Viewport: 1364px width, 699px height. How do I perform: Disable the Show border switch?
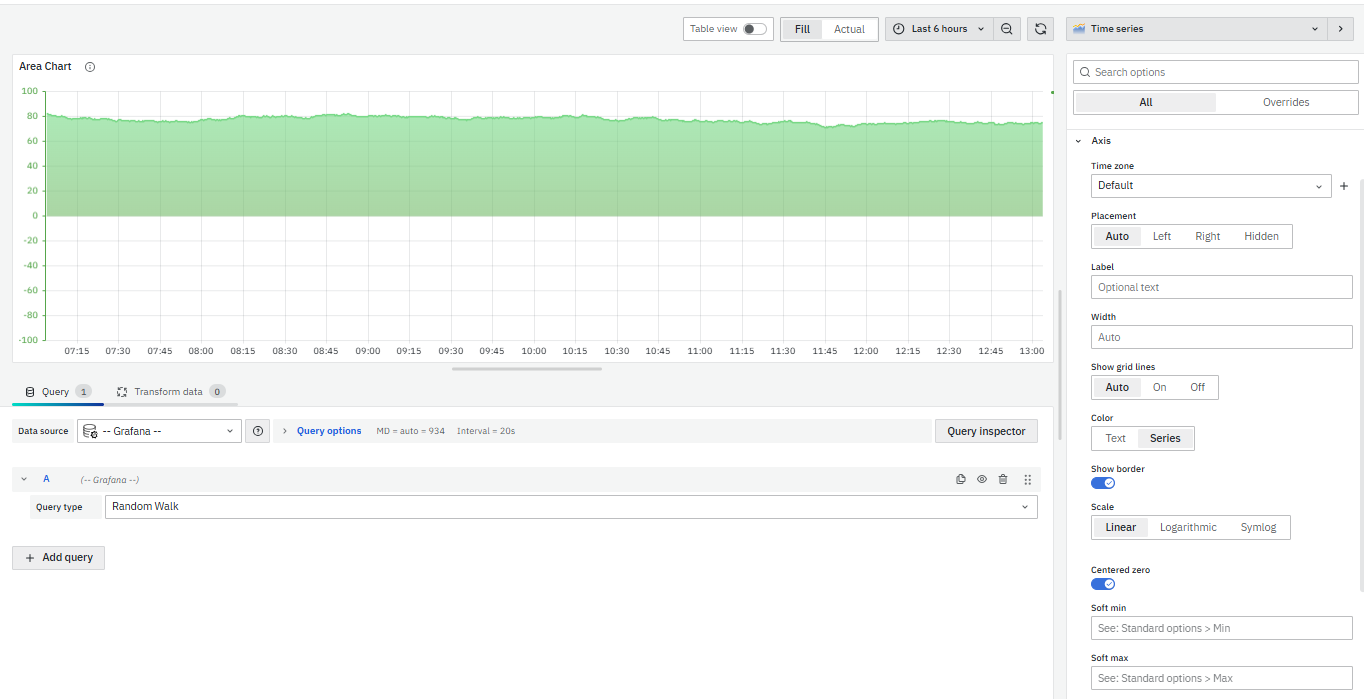(x=1103, y=483)
